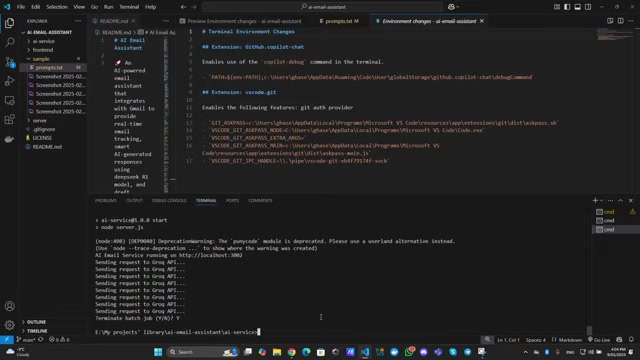Viewport: 640px width, 360px height.
Task: Click the open preview to the side icon
Action: (x=610, y=21)
